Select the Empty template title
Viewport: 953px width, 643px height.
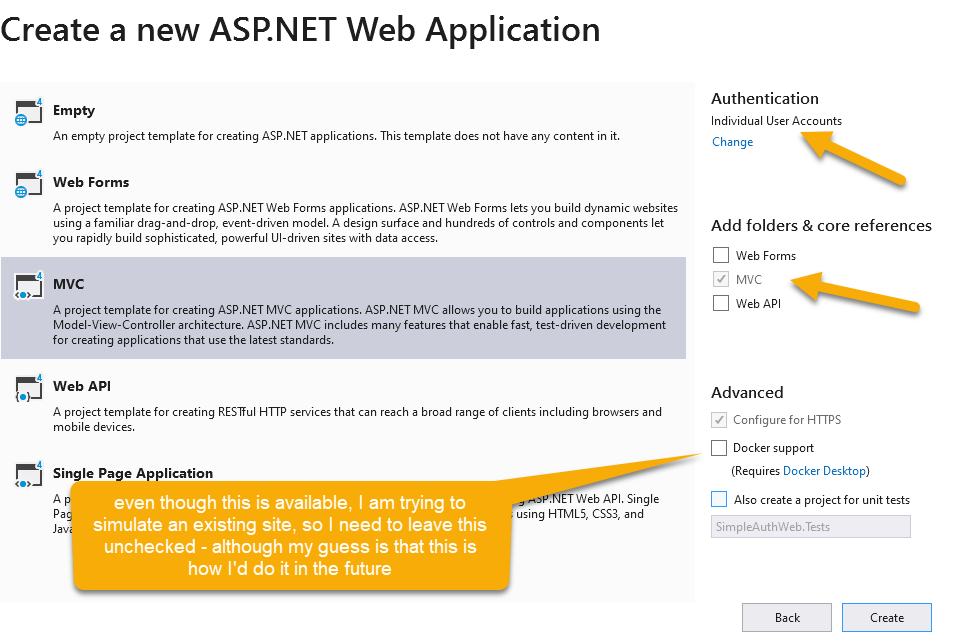click(74, 111)
